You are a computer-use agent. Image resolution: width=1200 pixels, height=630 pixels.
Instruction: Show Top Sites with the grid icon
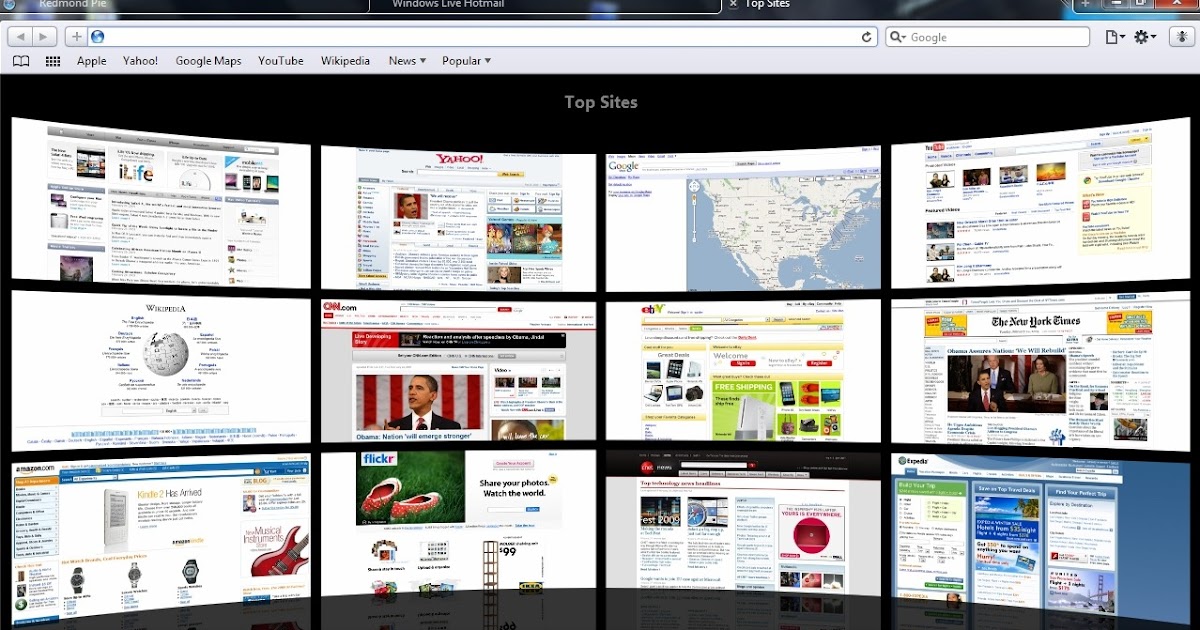53,61
